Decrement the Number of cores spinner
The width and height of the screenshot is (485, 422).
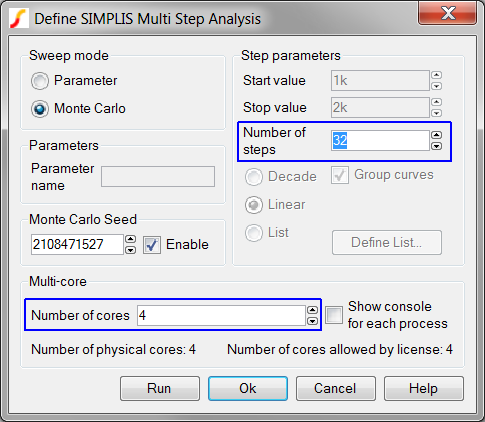click(x=312, y=321)
